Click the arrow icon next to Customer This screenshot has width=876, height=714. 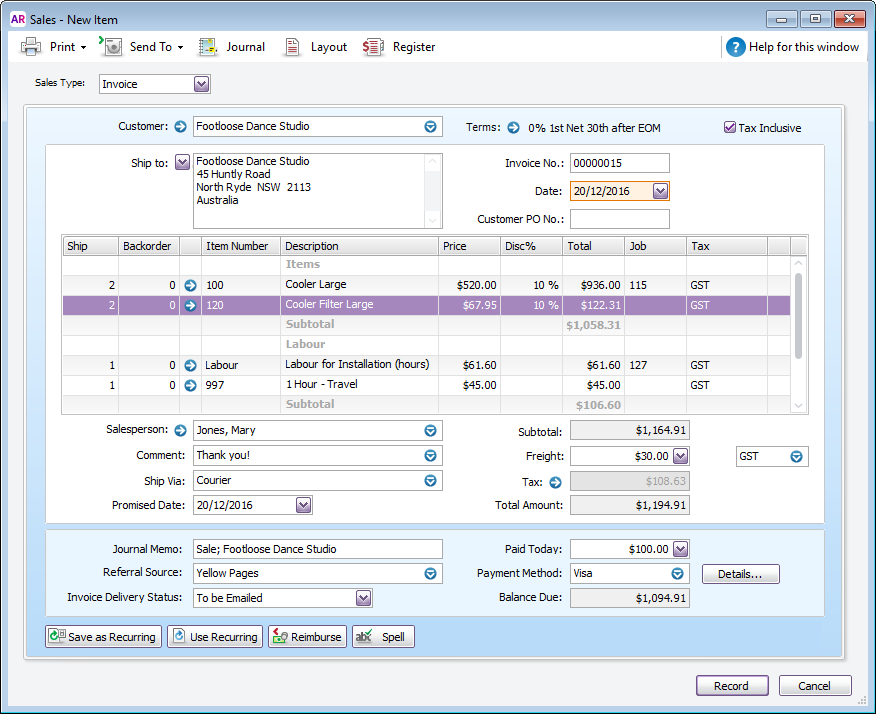coord(180,127)
